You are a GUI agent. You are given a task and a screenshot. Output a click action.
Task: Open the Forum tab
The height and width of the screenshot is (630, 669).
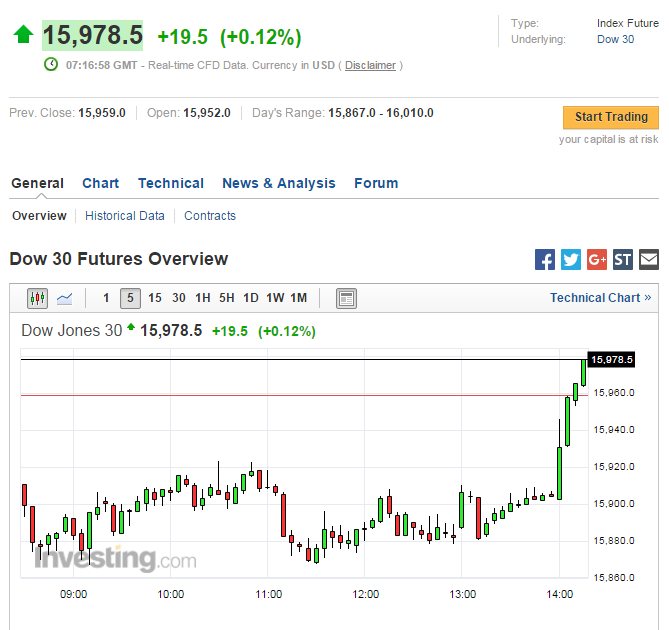click(x=376, y=183)
